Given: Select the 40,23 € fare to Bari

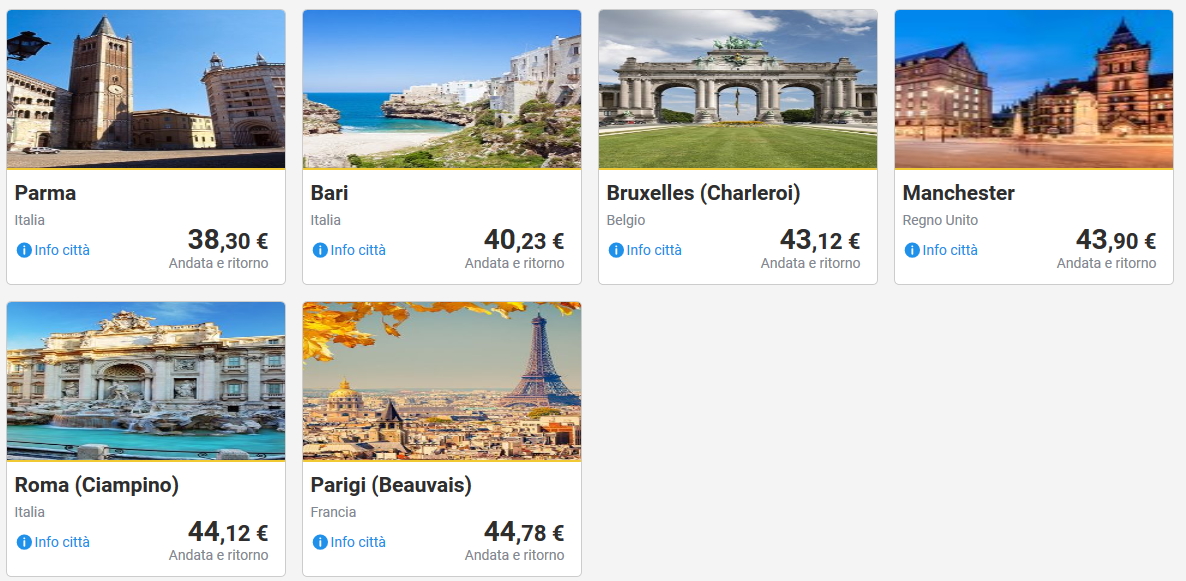Looking at the screenshot, I should (x=524, y=241).
